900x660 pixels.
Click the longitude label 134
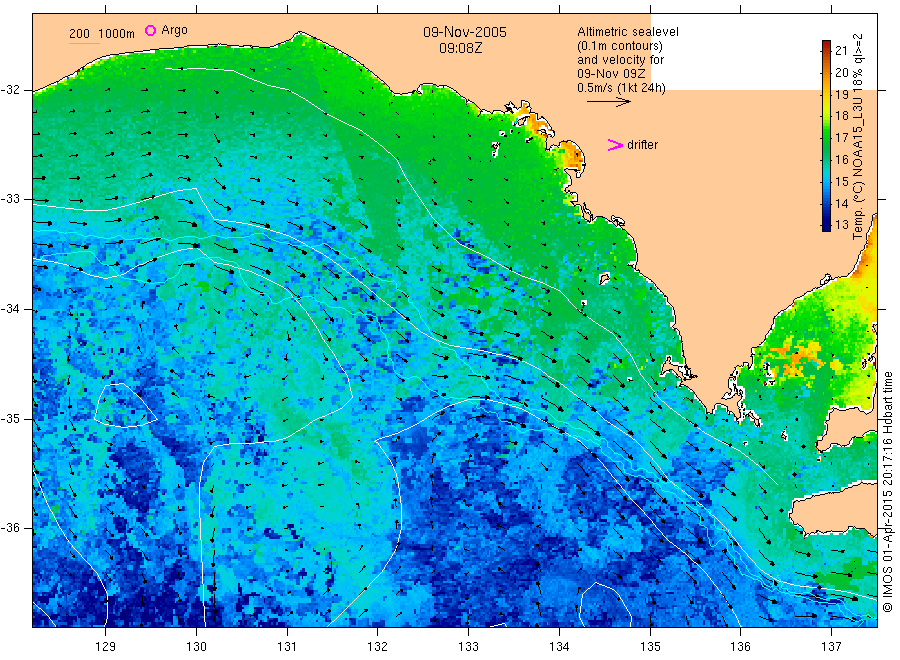point(559,646)
